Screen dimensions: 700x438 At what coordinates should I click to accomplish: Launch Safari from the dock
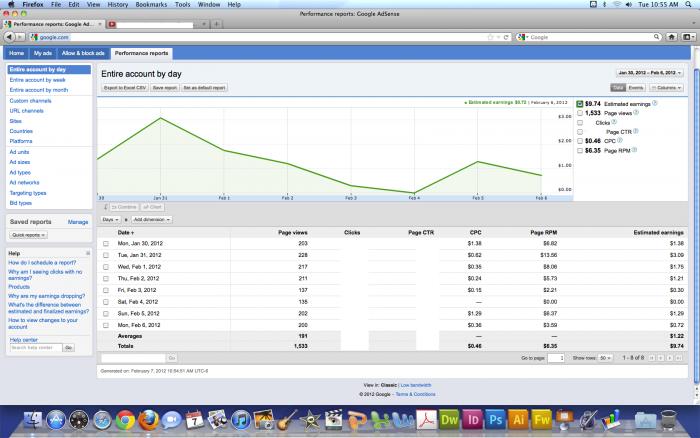coord(102,420)
